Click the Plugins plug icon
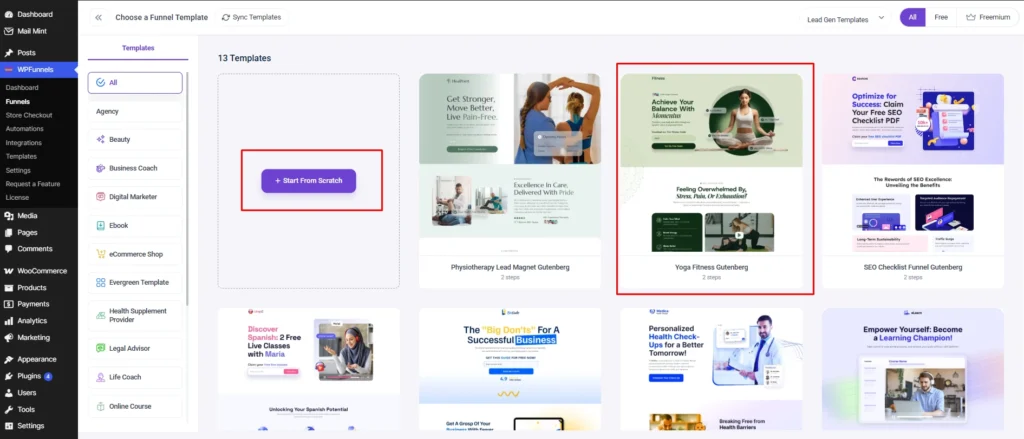Viewport: 1024px width, 439px height. (8, 376)
